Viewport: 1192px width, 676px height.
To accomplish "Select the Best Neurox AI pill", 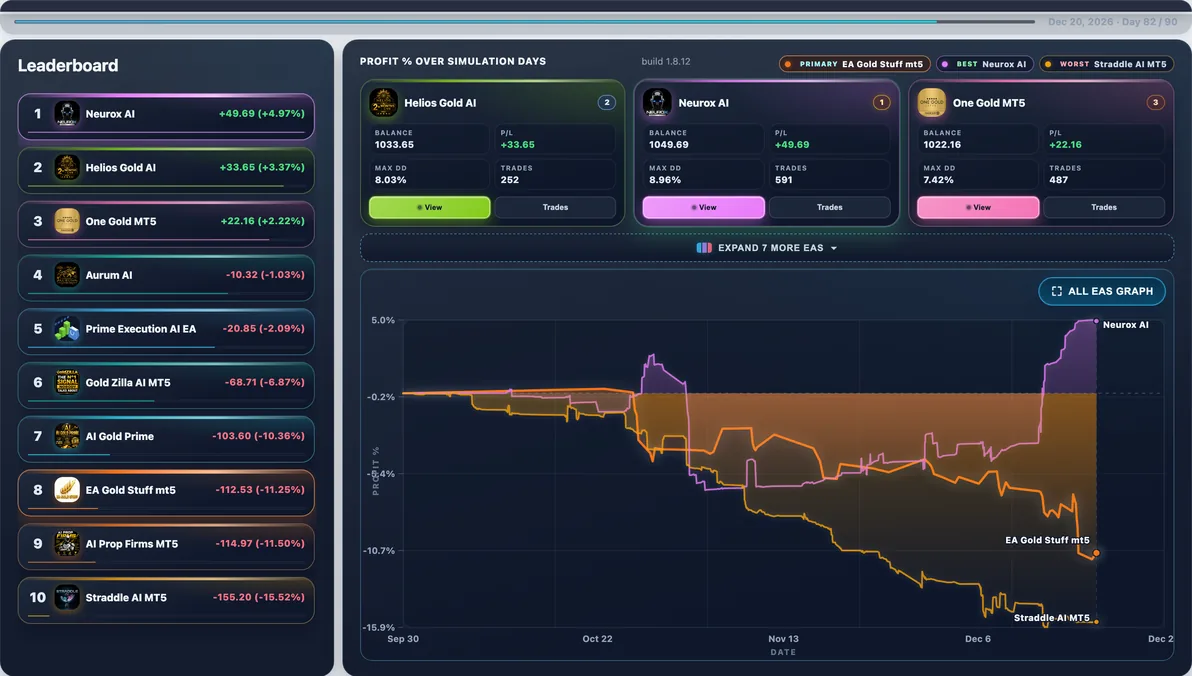I will [x=984, y=65].
